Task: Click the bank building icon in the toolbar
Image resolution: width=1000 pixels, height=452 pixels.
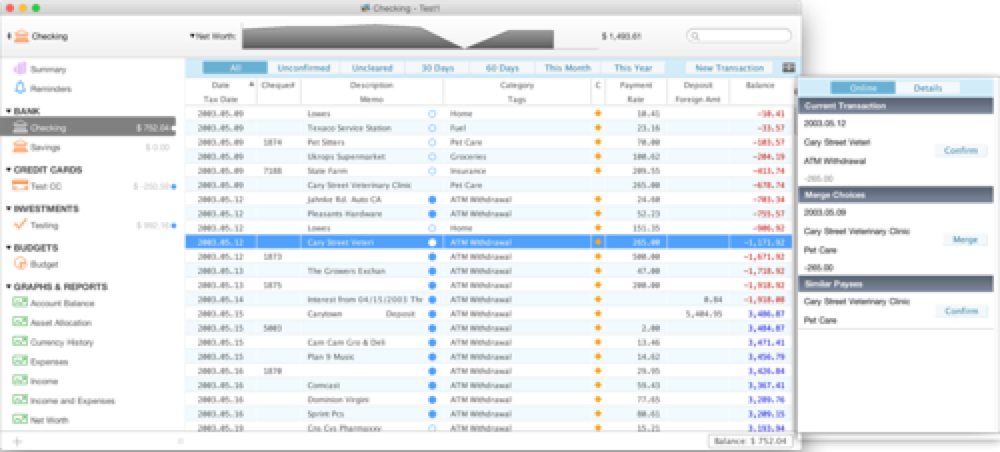Action: point(21,36)
